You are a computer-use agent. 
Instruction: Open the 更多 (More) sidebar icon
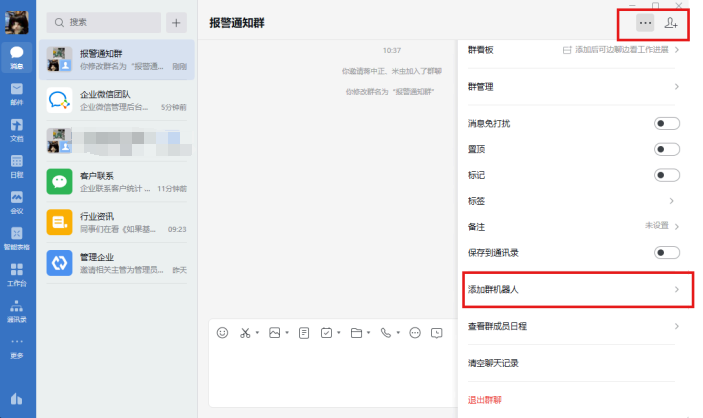(x=17, y=348)
